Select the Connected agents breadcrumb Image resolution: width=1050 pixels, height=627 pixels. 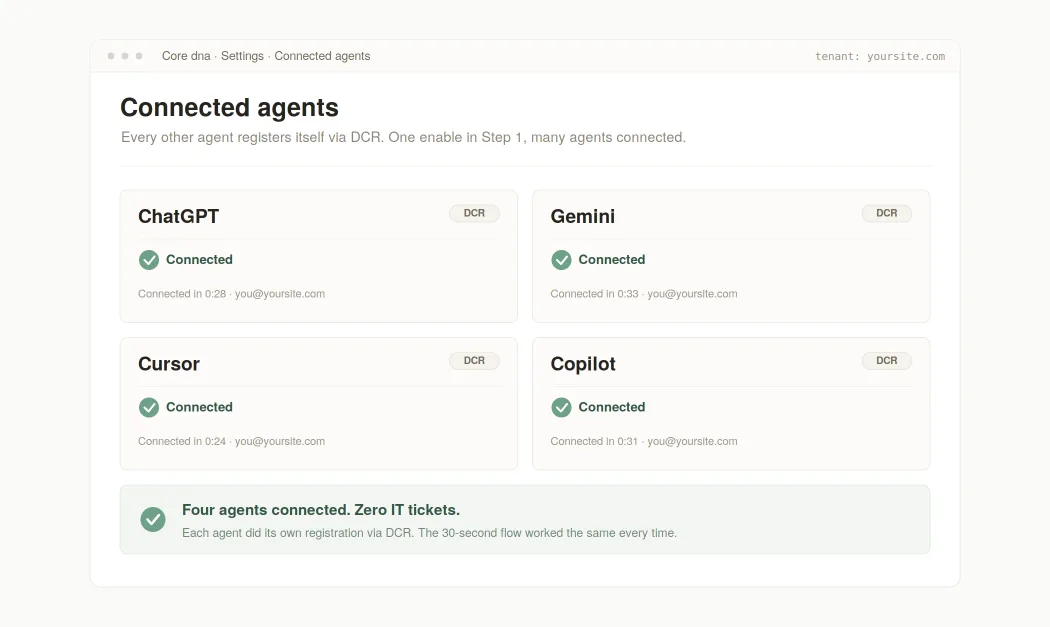click(x=322, y=56)
